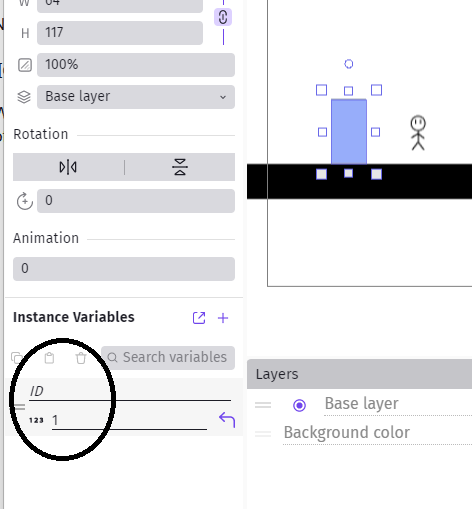This screenshot has height=509, width=472.
Task: Copy the selected instance variable icon
Action: pyautogui.click(x=17, y=358)
